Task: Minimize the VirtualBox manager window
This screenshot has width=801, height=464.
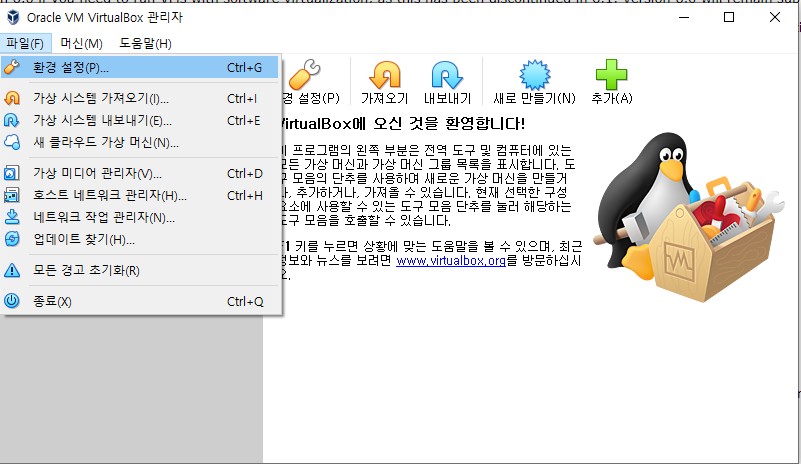Action: click(684, 17)
